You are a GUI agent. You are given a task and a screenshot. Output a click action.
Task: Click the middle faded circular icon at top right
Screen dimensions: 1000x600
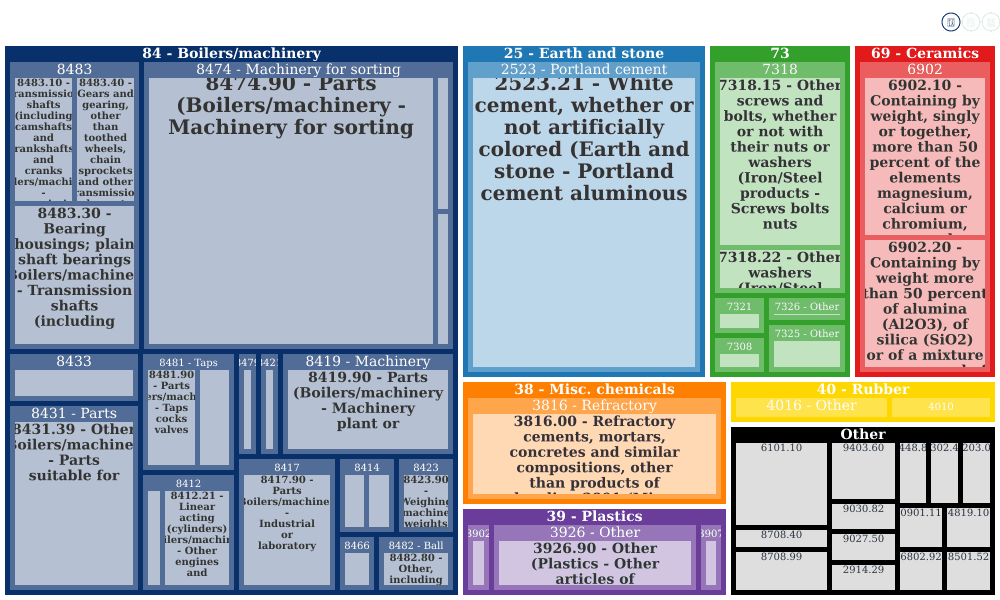[x=970, y=22]
